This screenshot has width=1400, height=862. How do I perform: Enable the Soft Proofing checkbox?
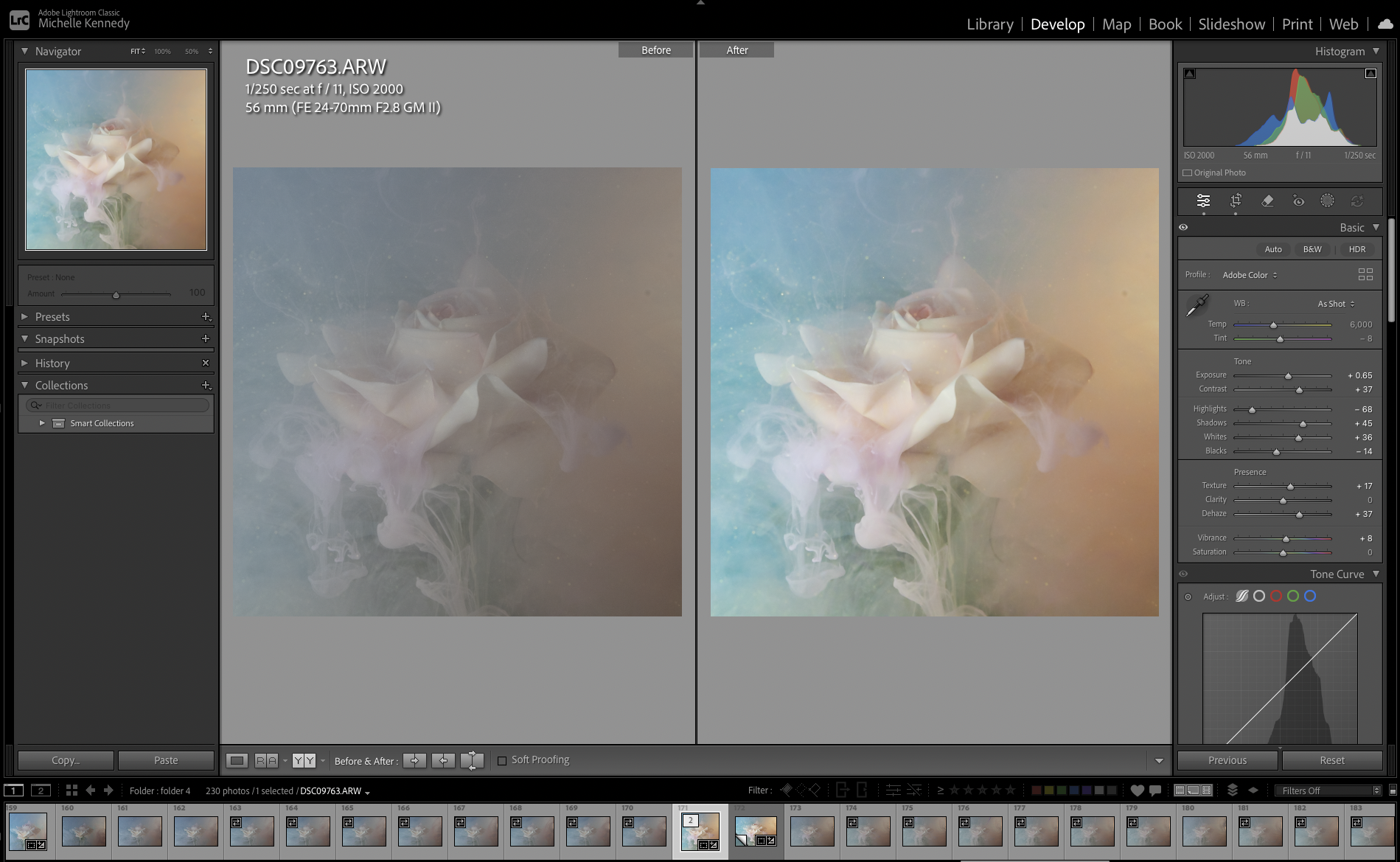pos(502,760)
